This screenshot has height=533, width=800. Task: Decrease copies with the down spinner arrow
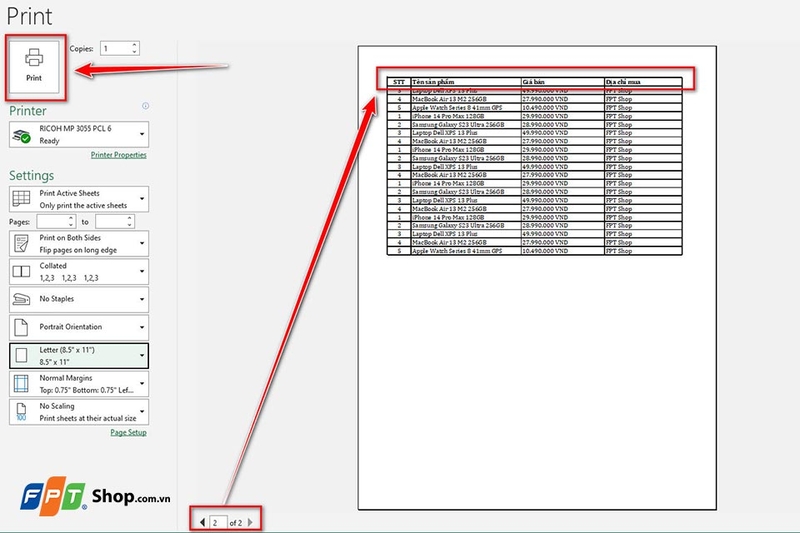point(135,52)
